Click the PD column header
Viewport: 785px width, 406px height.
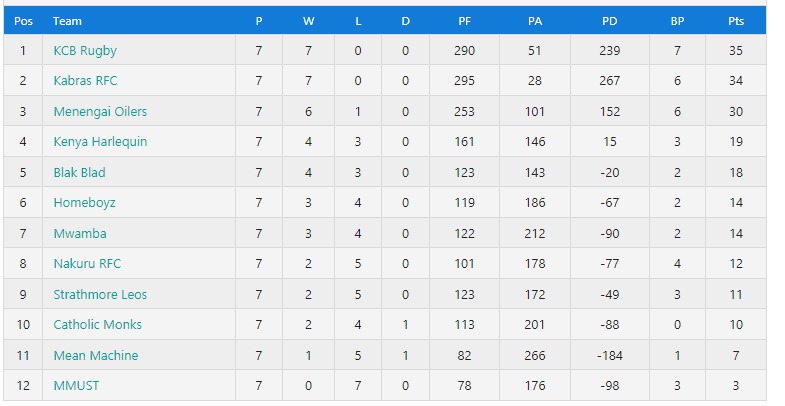pyautogui.click(x=609, y=21)
